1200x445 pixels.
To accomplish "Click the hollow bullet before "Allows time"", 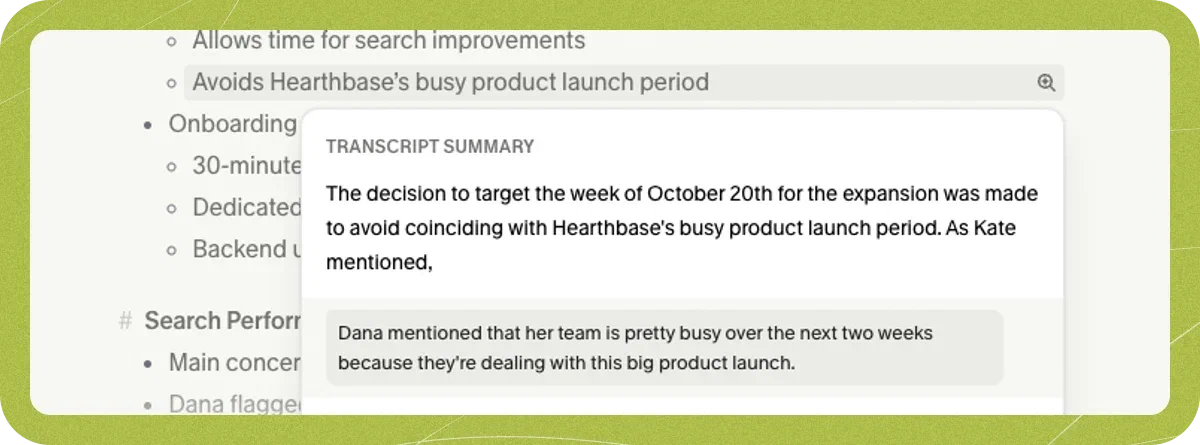I will [x=172, y=42].
